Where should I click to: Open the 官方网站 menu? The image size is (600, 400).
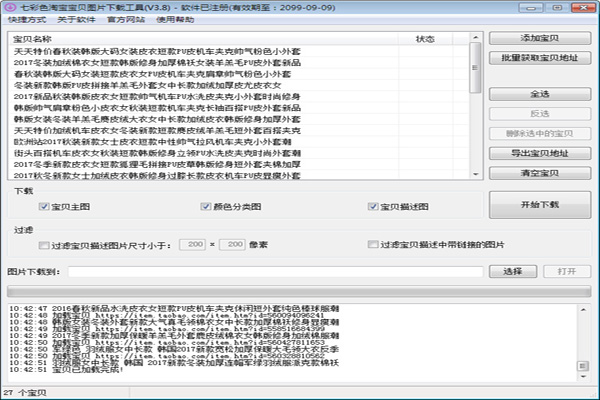124,19
